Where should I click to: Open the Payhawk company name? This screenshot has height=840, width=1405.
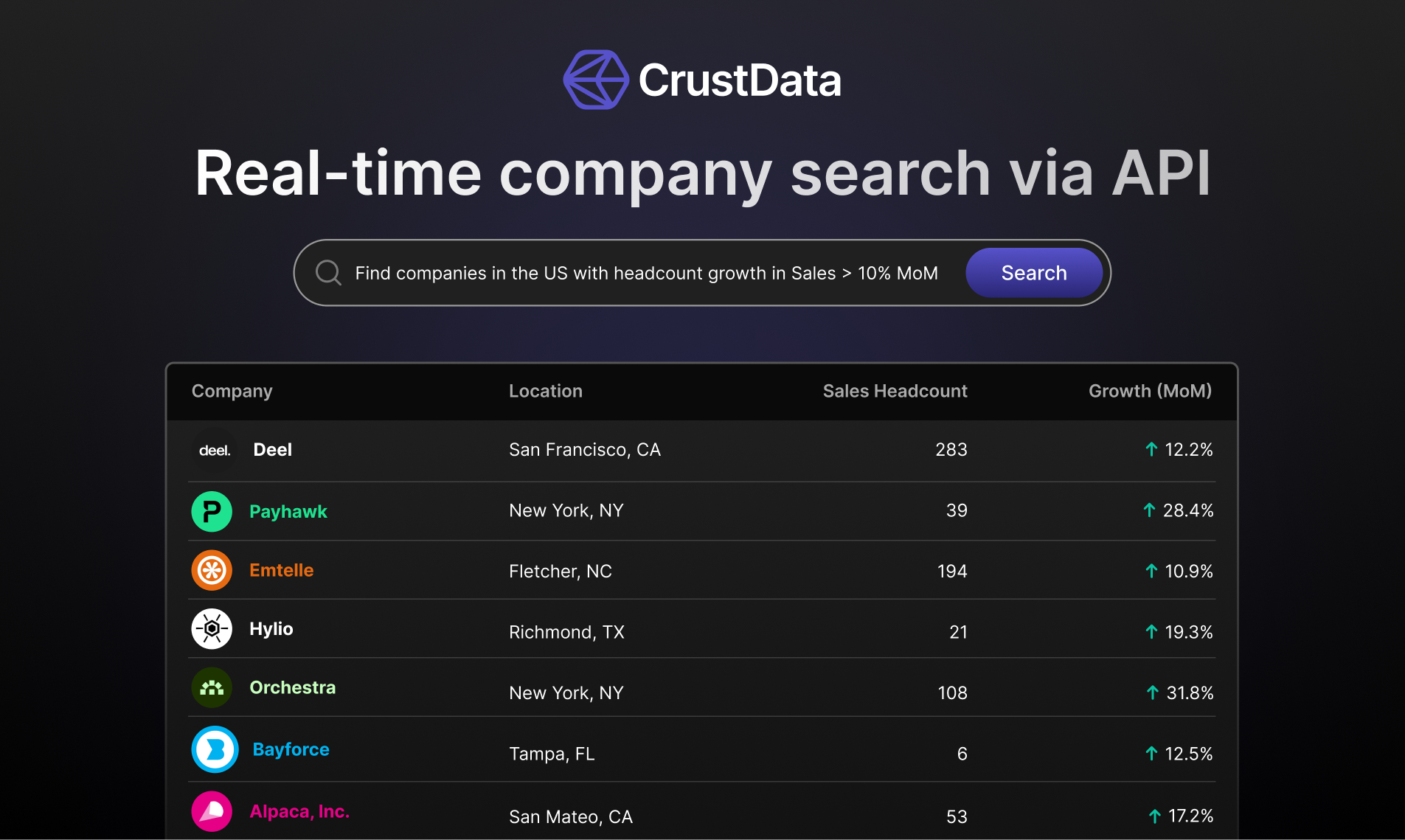288,512
